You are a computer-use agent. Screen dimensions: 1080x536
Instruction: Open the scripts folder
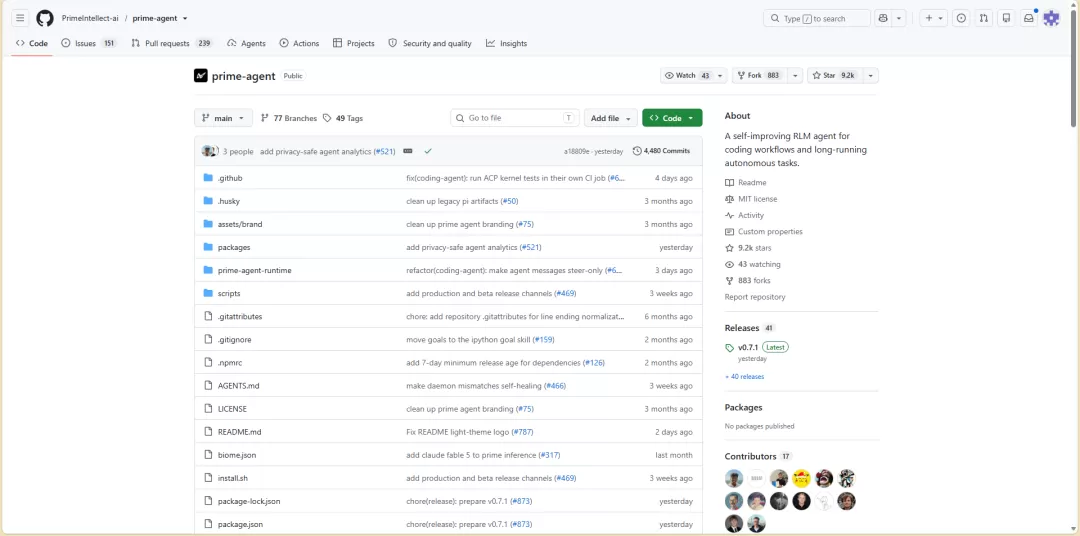tap(229, 293)
